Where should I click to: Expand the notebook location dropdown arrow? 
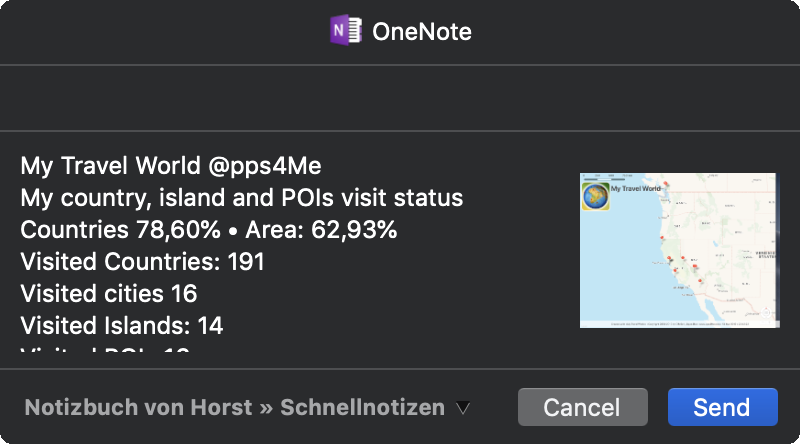(463, 408)
